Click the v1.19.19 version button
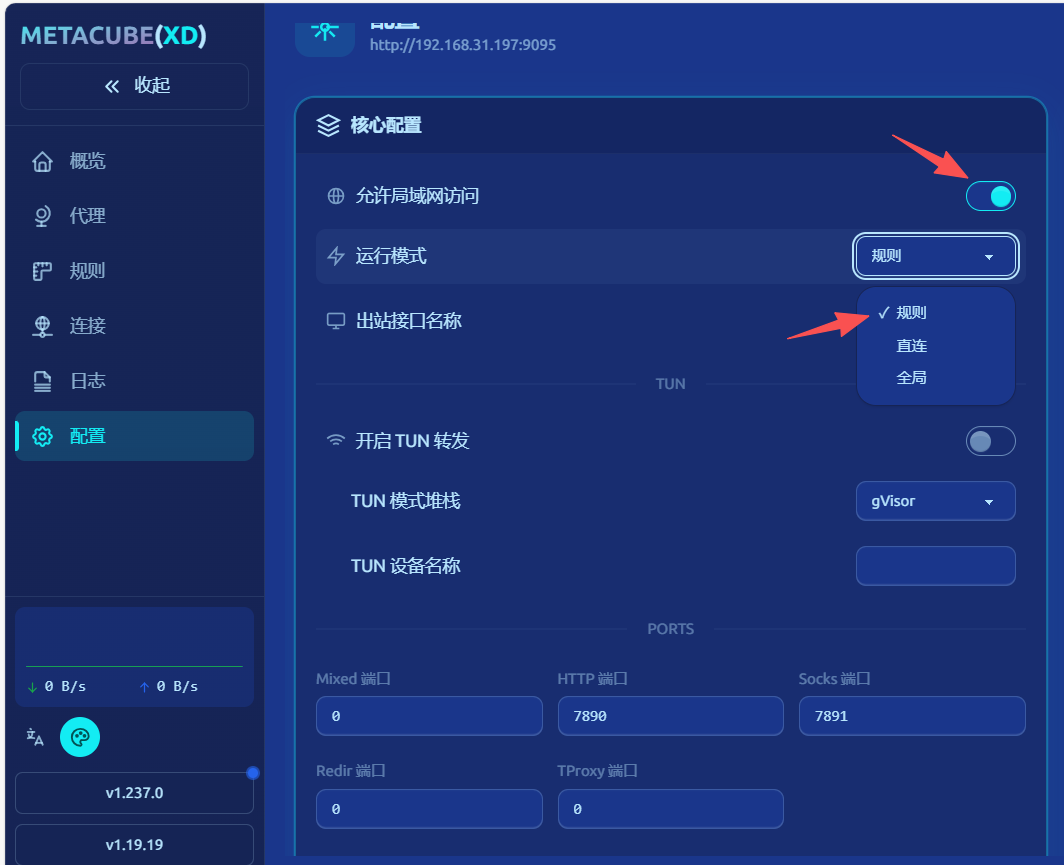The image size is (1064, 865). coord(134,845)
